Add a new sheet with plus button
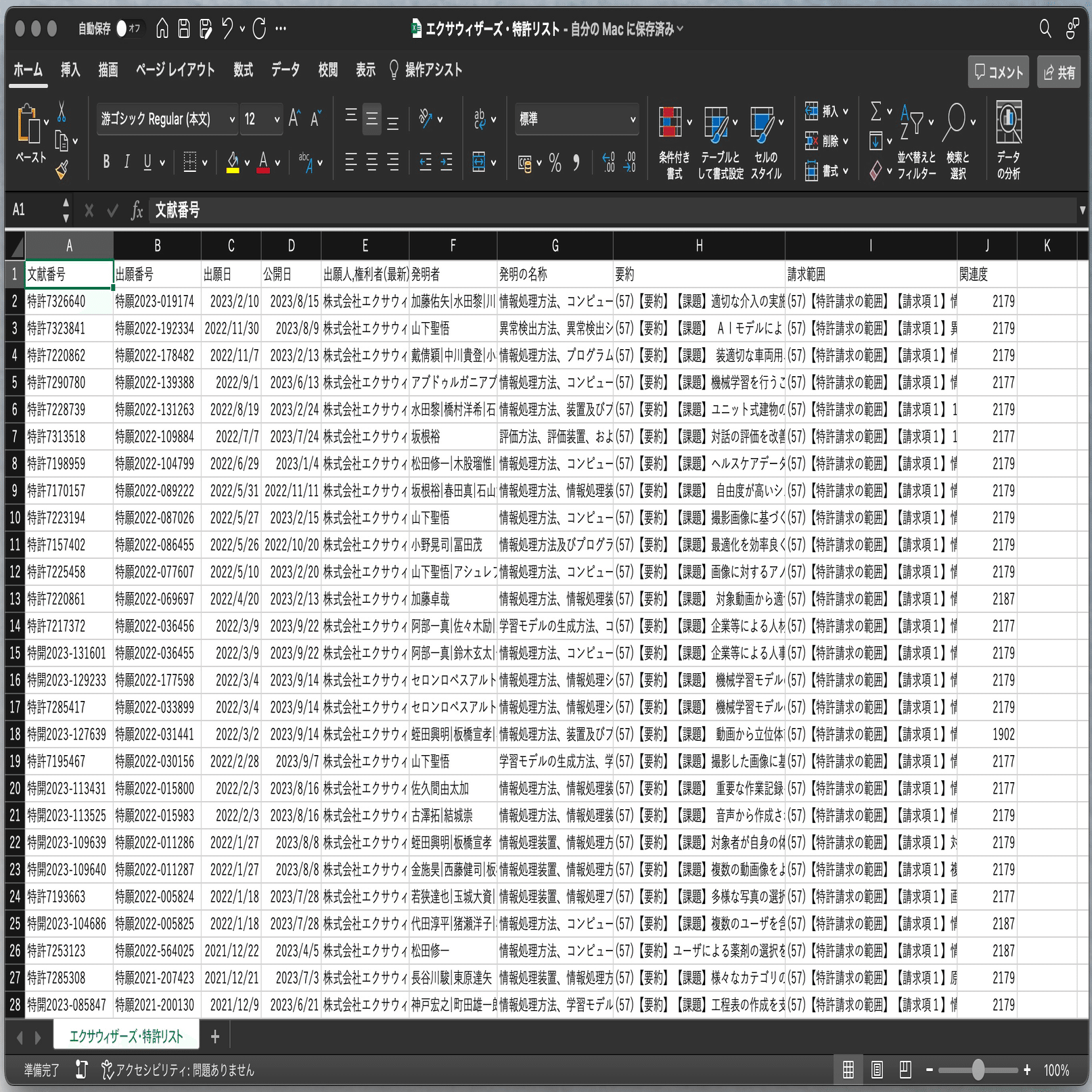Screen dimensions: 1092x1092 (215, 1036)
